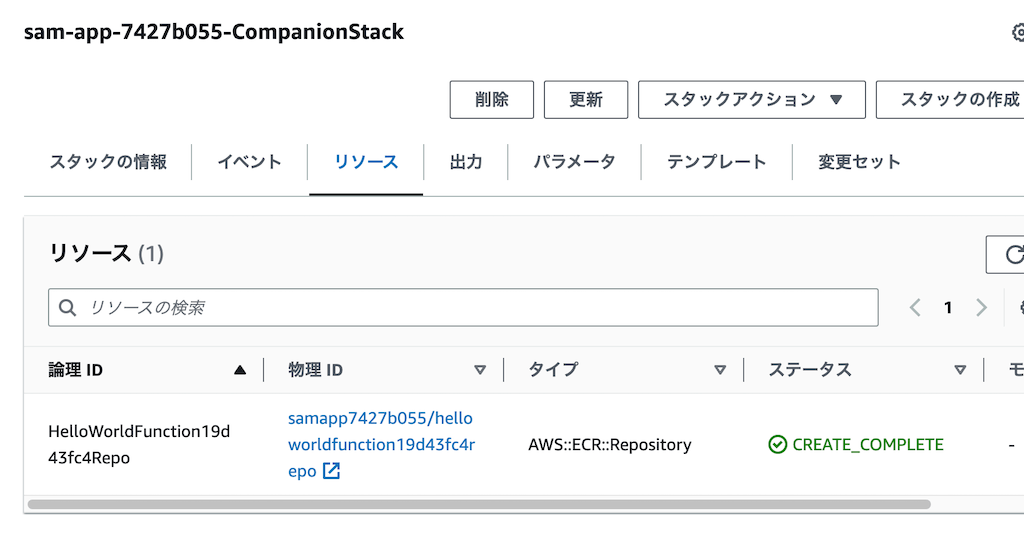Sort by 論理 ID using the ascending arrow
This screenshot has width=1024, height=550.
[240, 370]
